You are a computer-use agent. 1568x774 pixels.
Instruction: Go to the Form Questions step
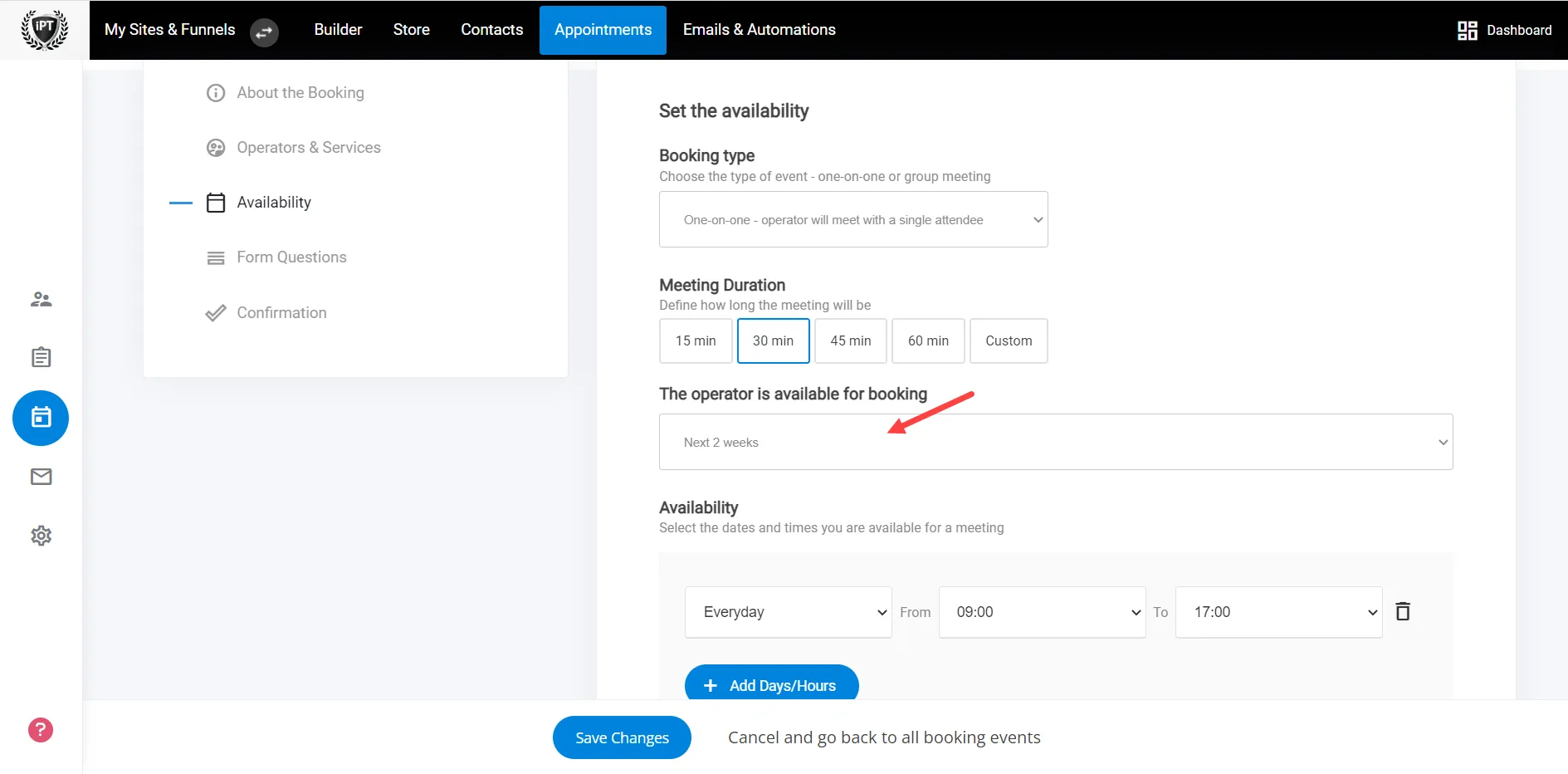pos(291,257)
